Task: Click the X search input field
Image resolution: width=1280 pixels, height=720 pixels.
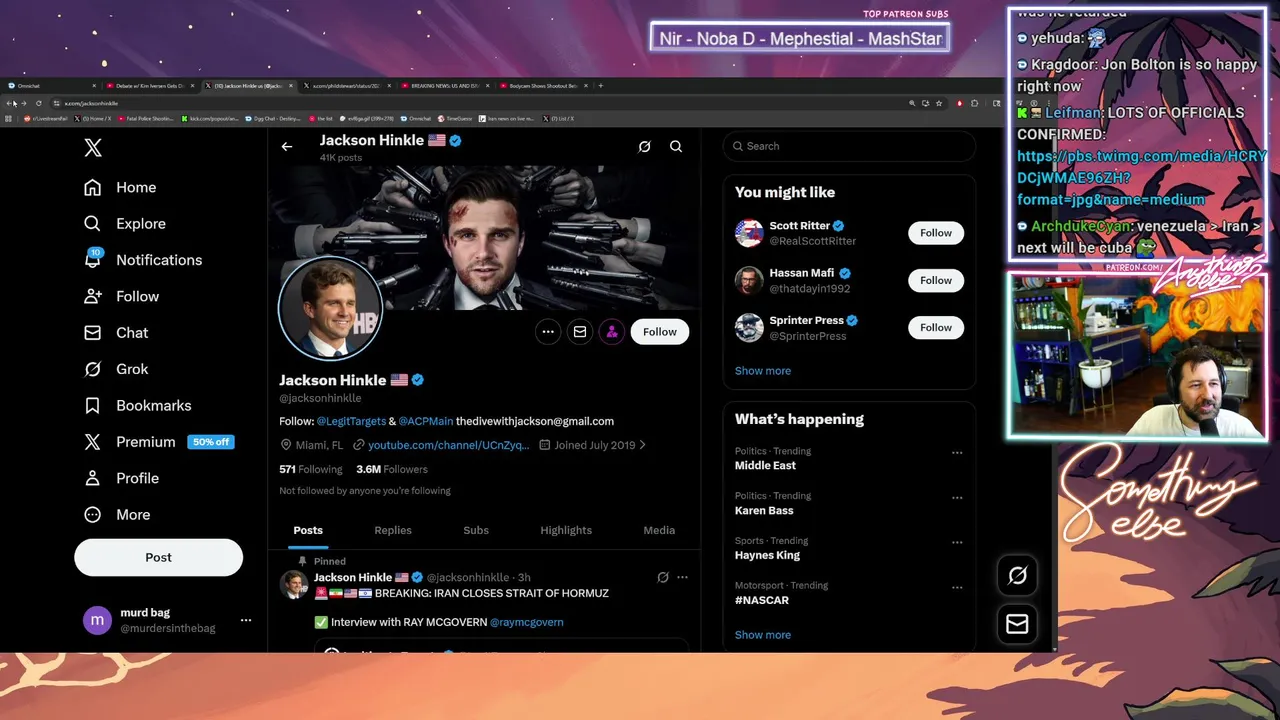Action: tap(849, 146)
